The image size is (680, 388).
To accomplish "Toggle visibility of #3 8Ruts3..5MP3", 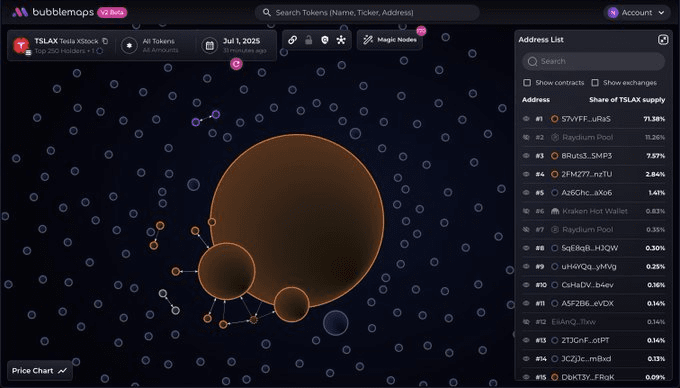I will coord(526,156).
